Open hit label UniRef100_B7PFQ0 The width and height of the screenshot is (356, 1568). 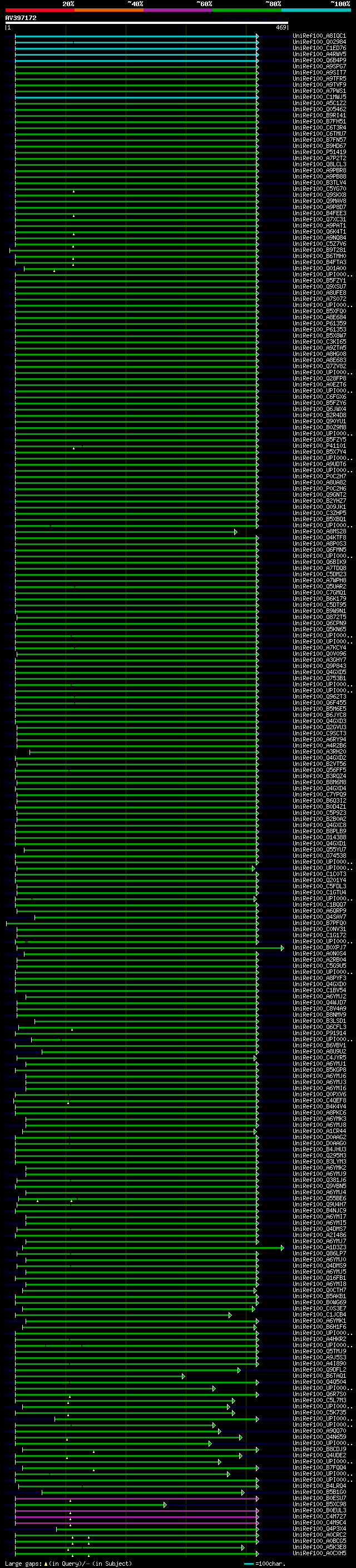point(319,923)
